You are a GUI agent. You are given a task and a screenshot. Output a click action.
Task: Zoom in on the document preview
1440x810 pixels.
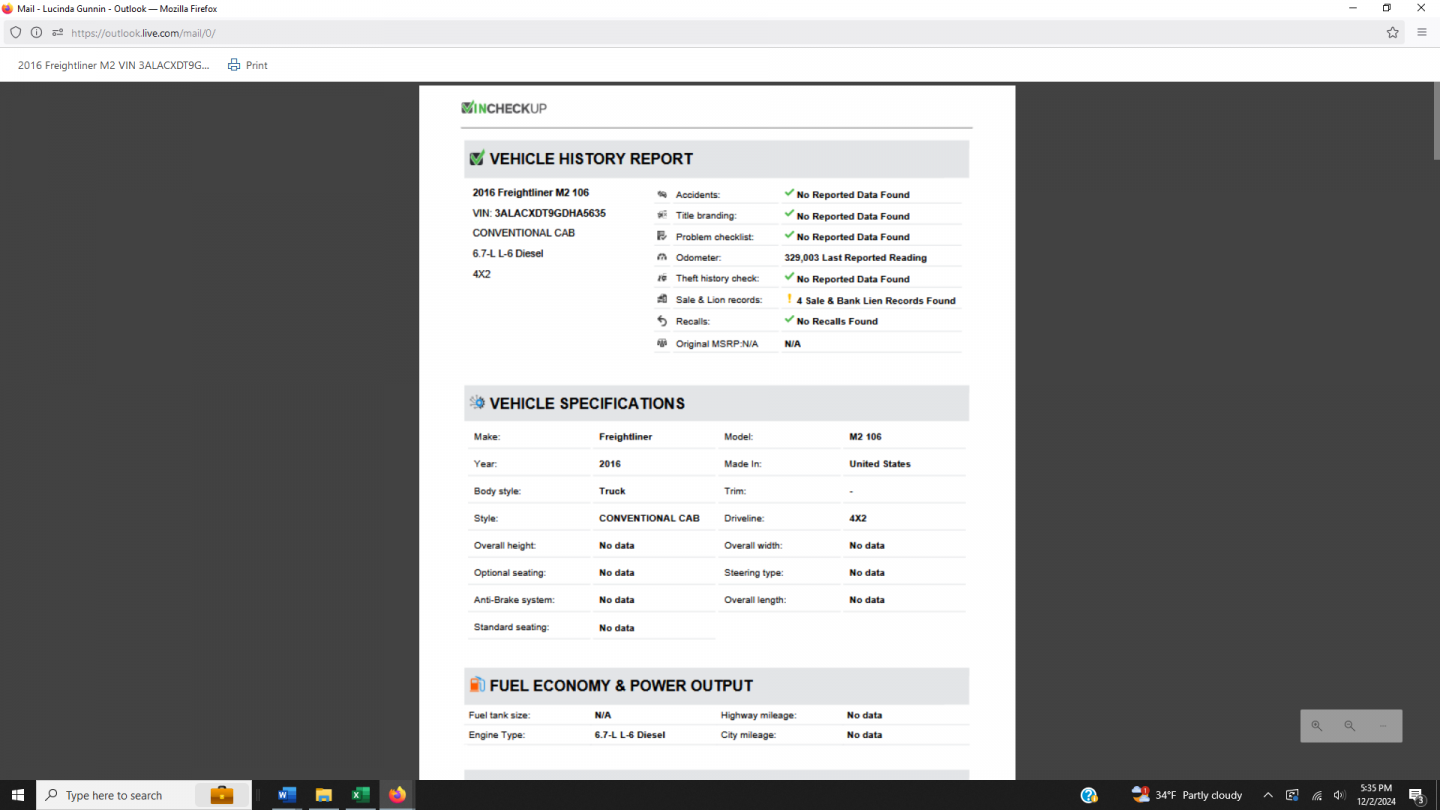click(x=1317, y=726)
